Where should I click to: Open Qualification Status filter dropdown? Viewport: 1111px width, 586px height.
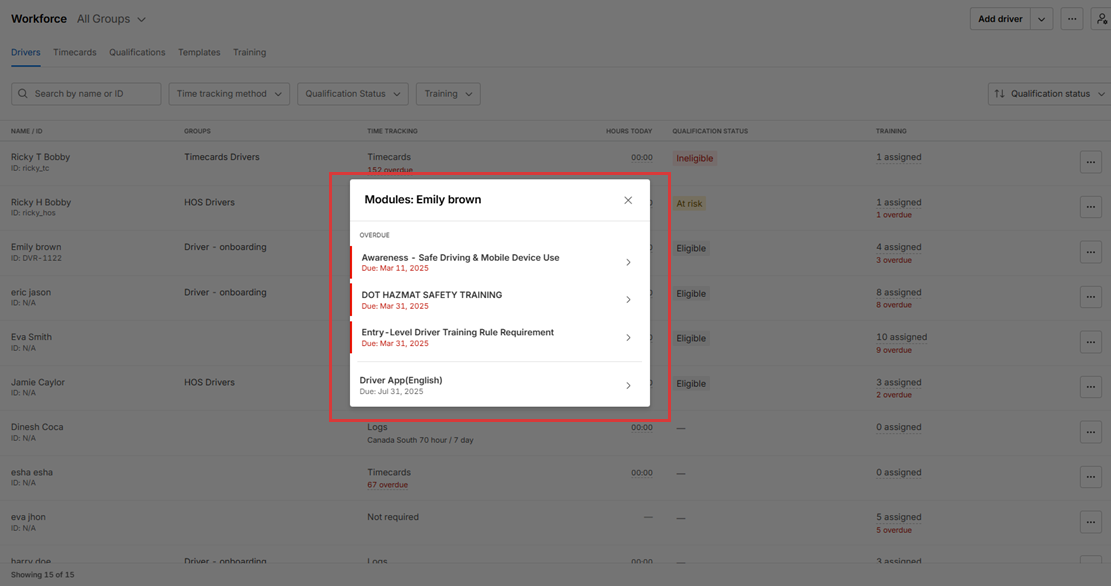(352, 94)
